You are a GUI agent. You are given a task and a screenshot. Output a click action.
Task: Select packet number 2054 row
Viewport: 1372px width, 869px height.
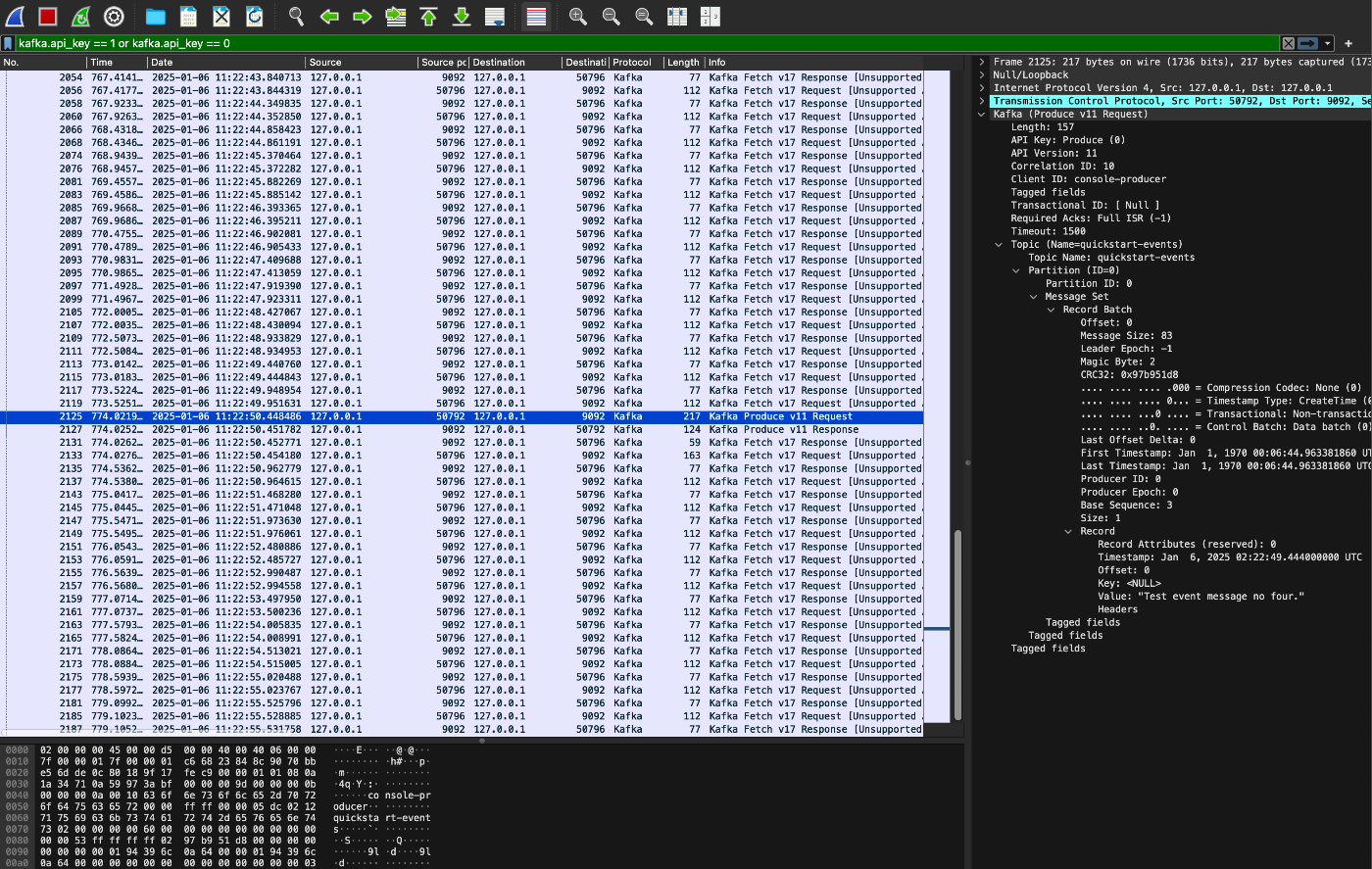pos(462,77)
